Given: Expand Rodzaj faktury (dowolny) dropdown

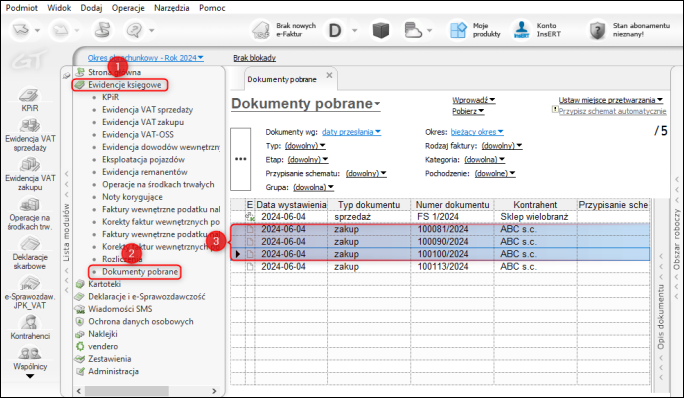Looking at the screenshot, I should 502,146.
